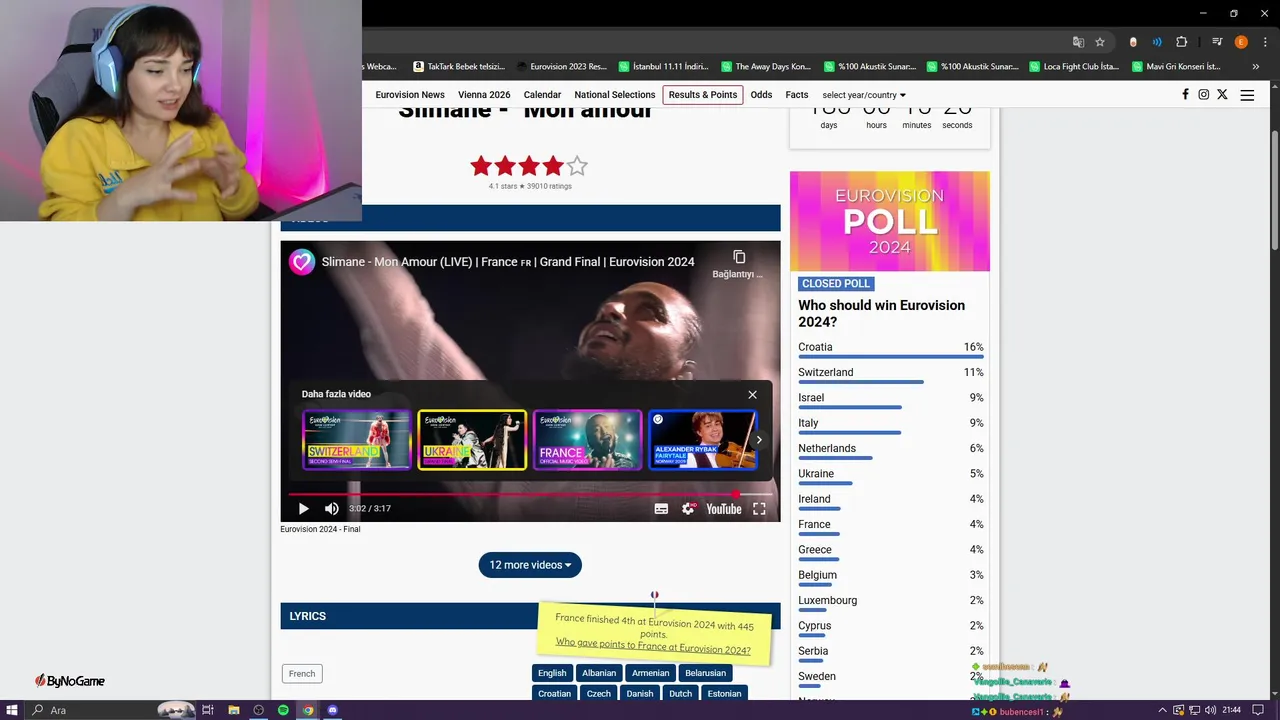The height and width of the screenshot is (720, 1280).
Task: Open the X (Twitter) icon in header
Action: [1222, 95]
